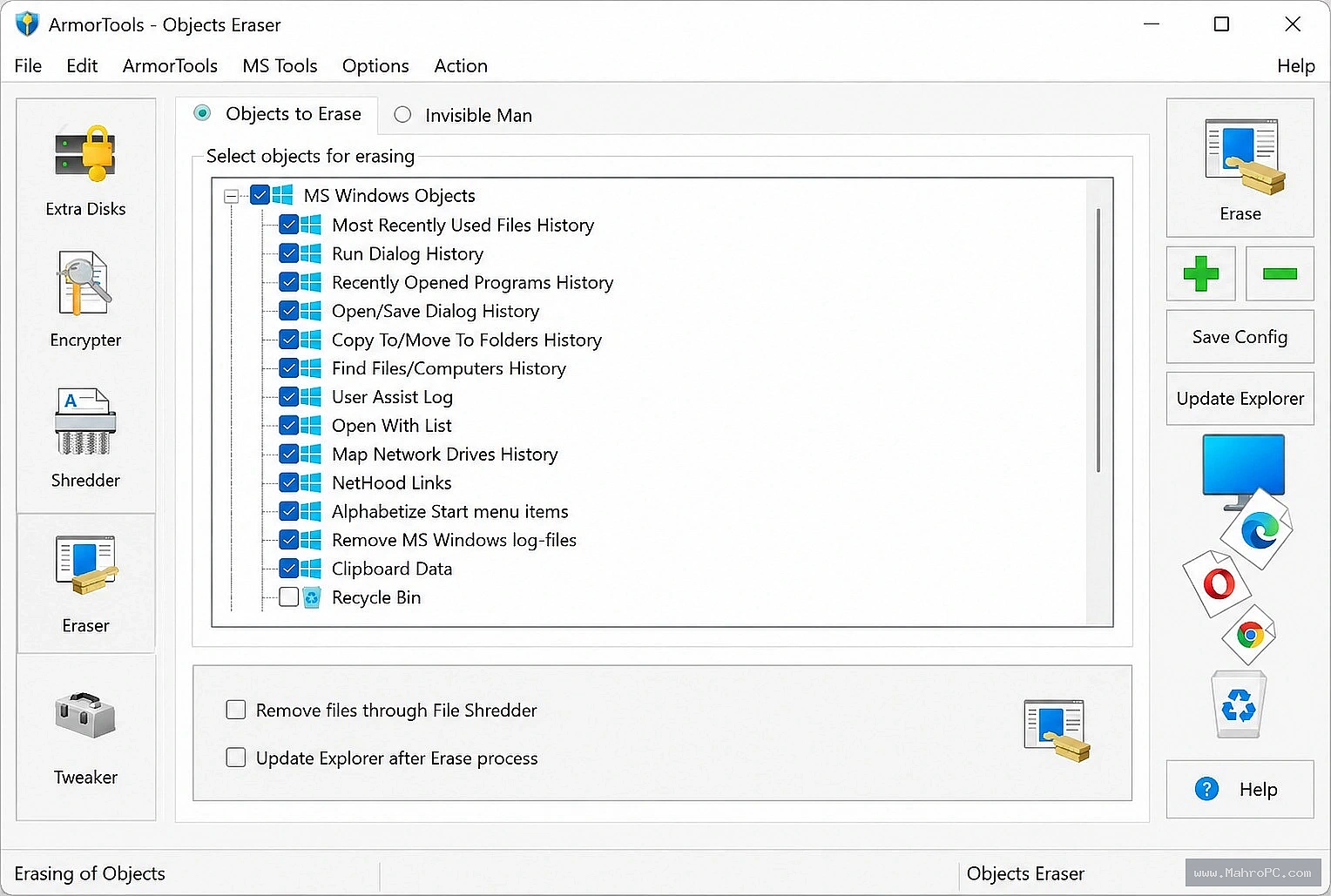The height and width of the screenshot is (896, 1331).
Task: Click the green minus remove button
Action: click(x=1280, y=273)
